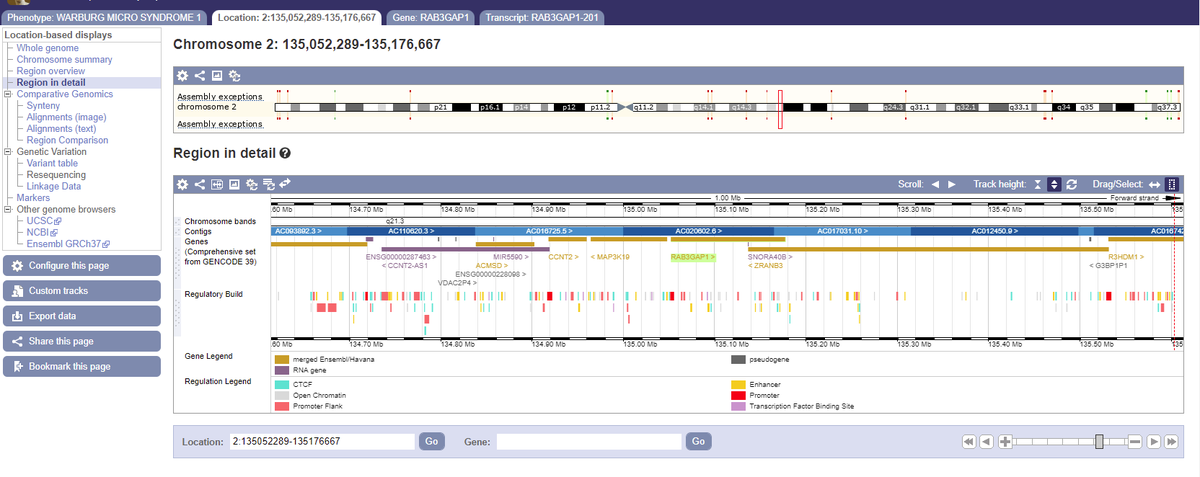Jump far right with the double-arrow button
Image resolution: width=1200 pixels, height=477 pixels.
pos(1169,441)
